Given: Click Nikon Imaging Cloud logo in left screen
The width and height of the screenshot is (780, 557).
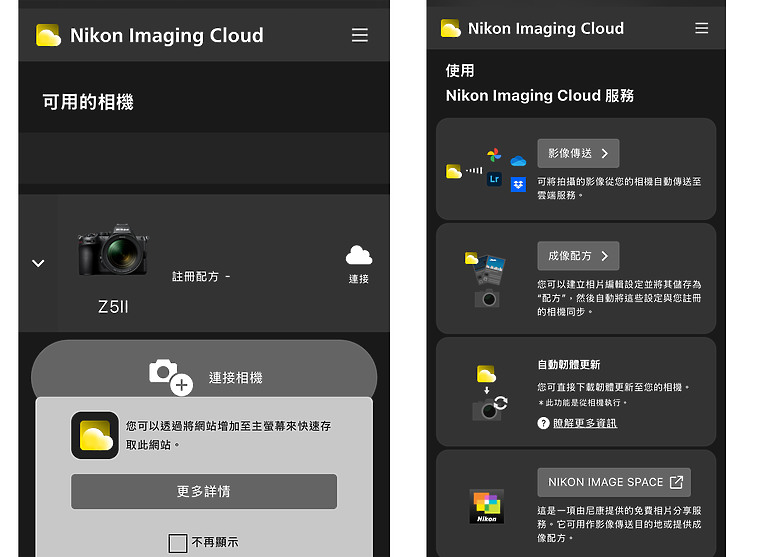Looking at the screenshot, I should point(49,35).
